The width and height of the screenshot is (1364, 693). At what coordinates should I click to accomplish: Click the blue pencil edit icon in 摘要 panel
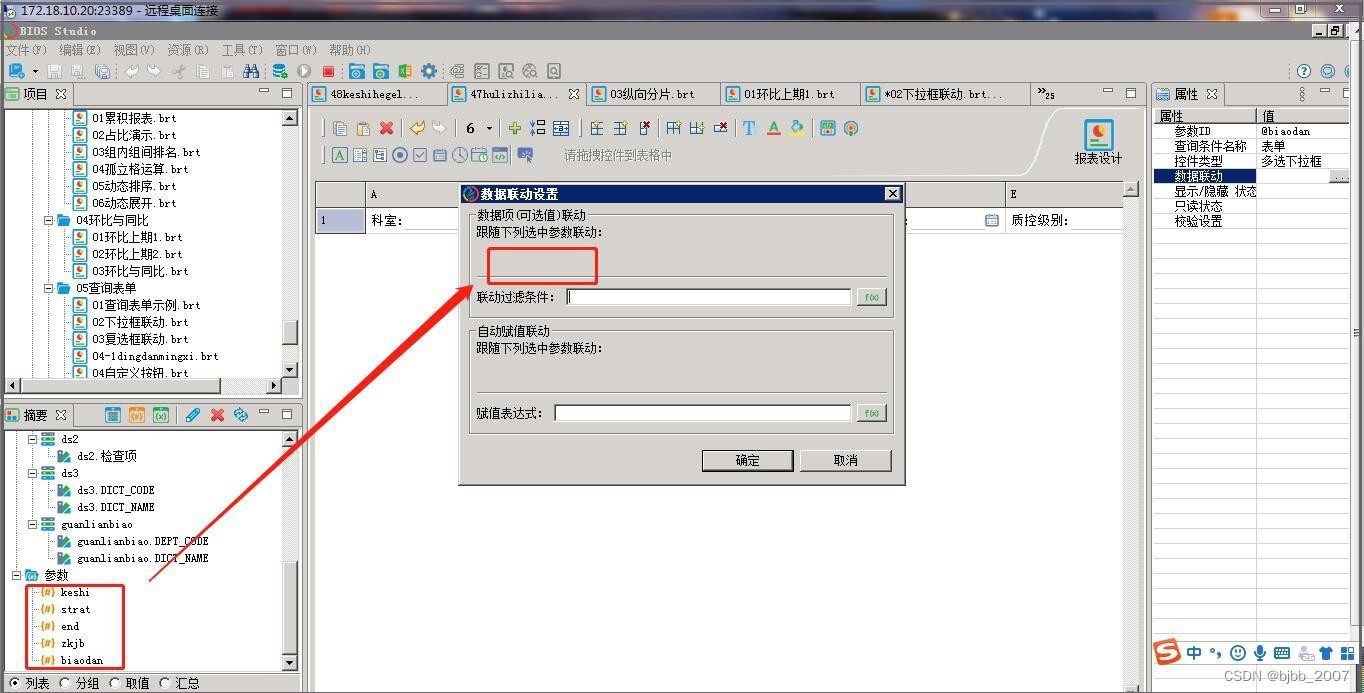click(x=193, y=414)
